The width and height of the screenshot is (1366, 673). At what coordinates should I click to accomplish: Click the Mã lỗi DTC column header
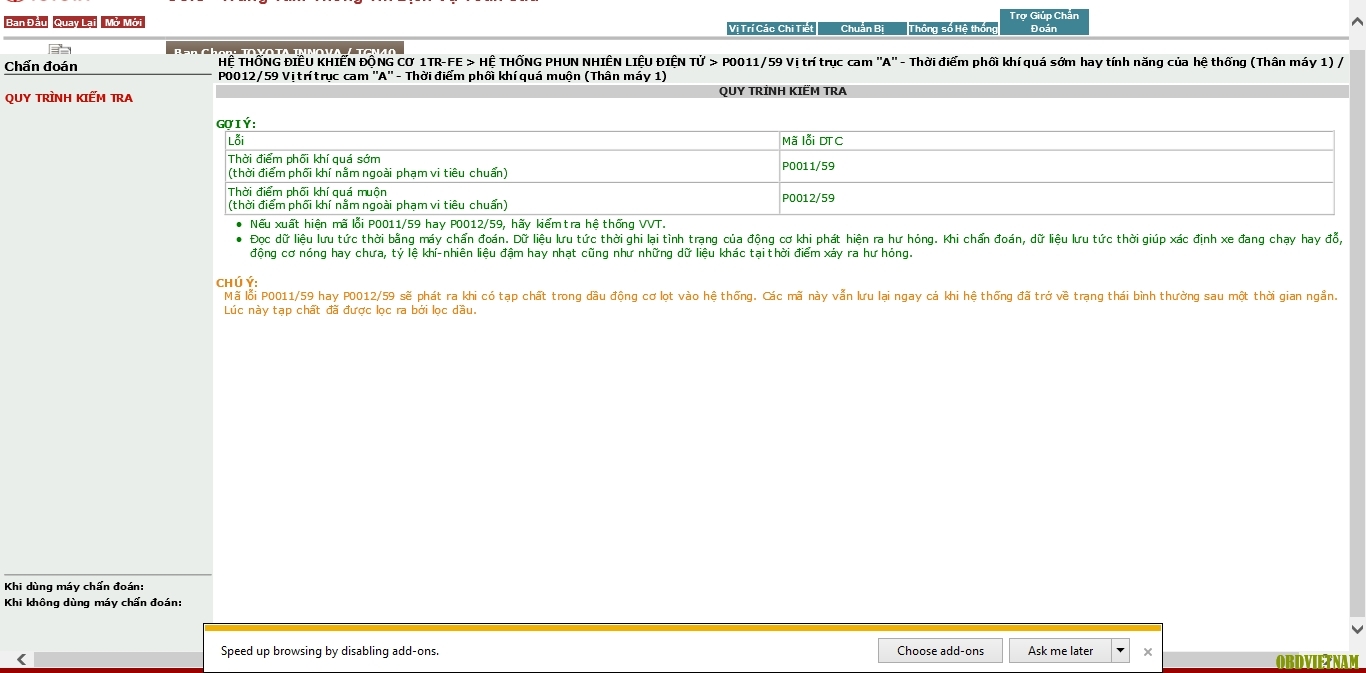coord(1056,141)
